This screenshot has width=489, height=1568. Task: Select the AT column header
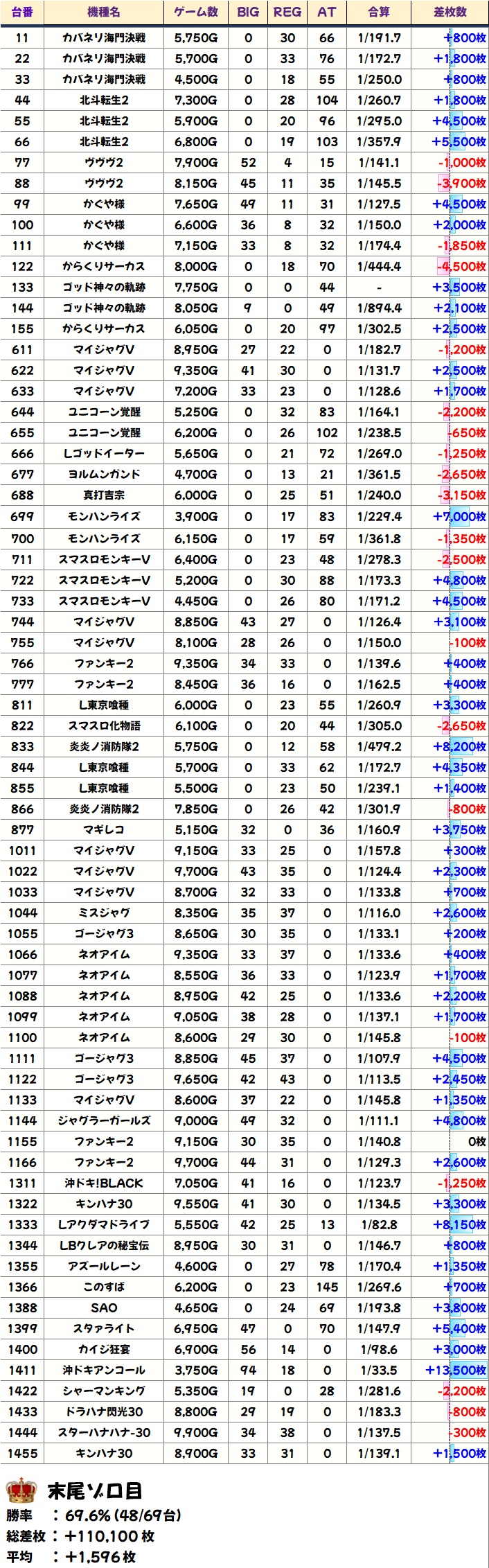(327, 12)
